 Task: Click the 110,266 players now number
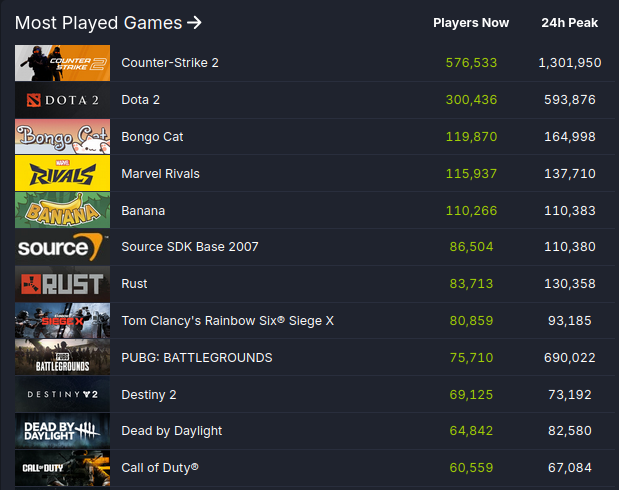pos(471,210)
